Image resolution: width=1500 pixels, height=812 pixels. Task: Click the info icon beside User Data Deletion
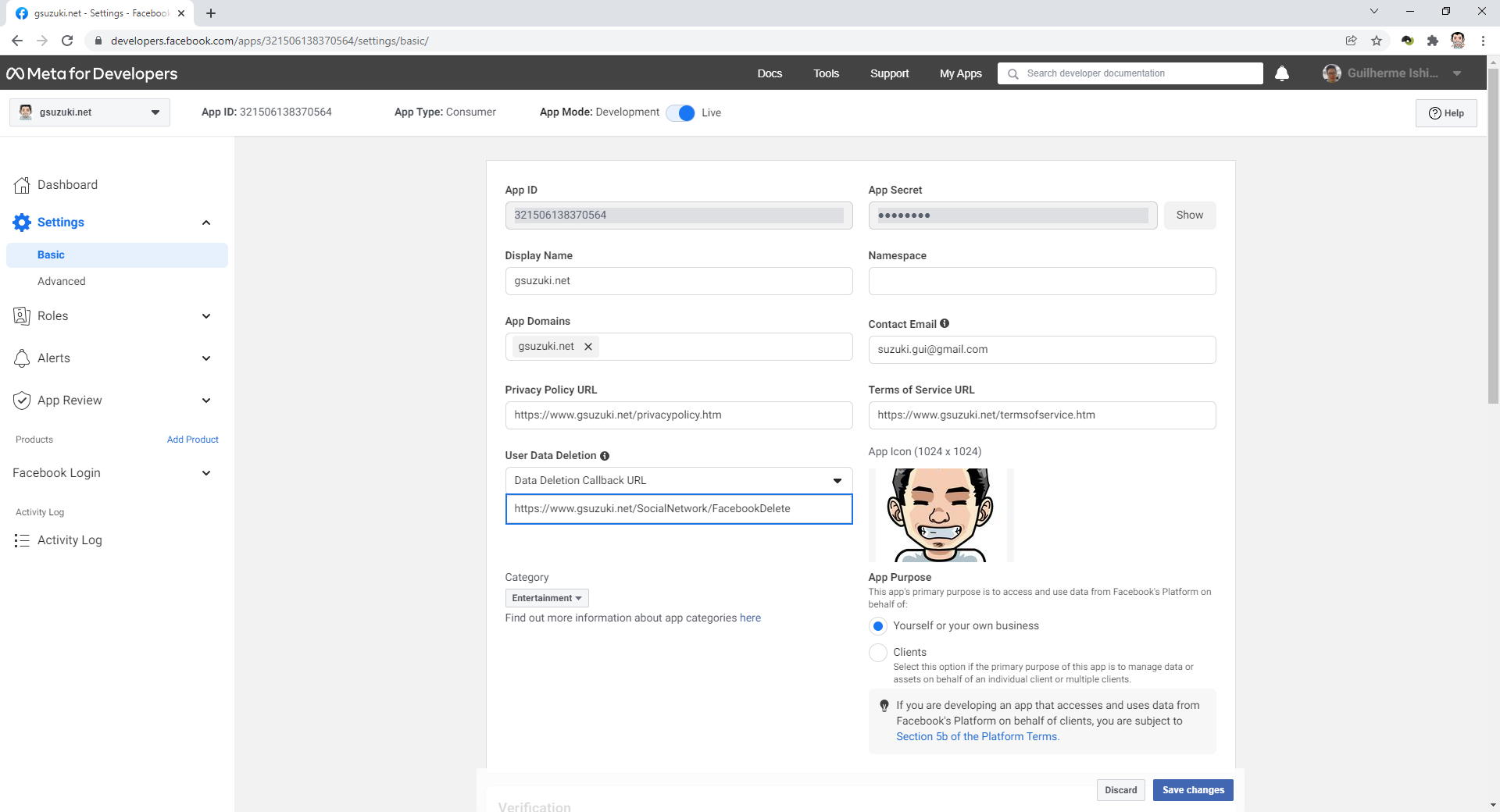click(605, 456)
